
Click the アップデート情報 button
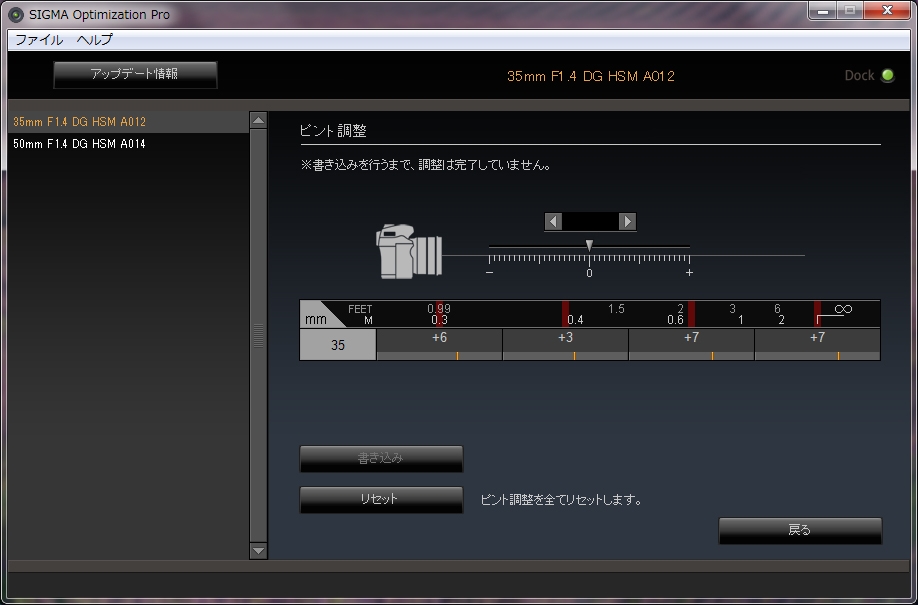[135, 74]
